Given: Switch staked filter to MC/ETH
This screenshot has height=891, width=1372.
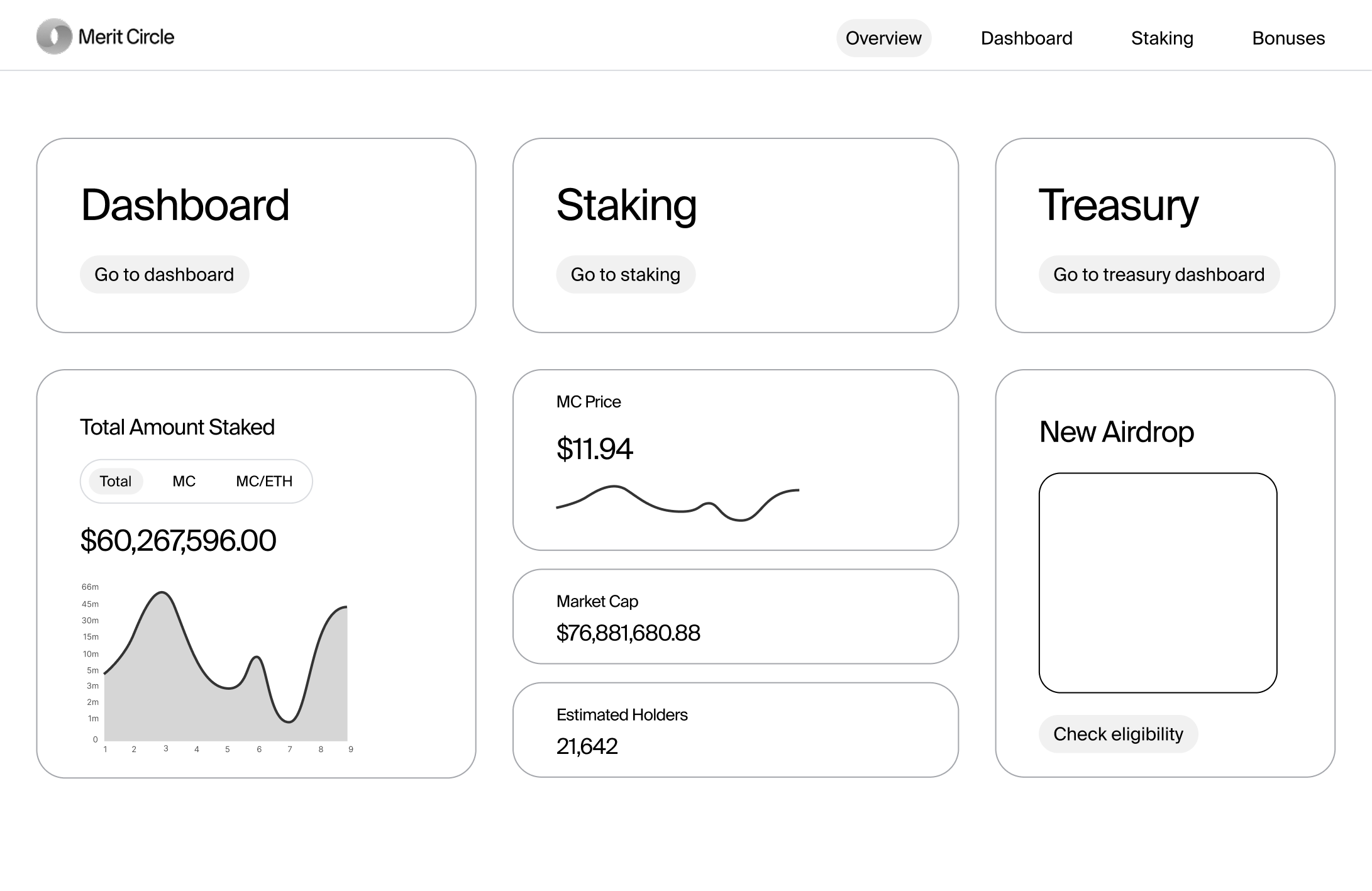Looking at the screenshot, I should 264,482.
